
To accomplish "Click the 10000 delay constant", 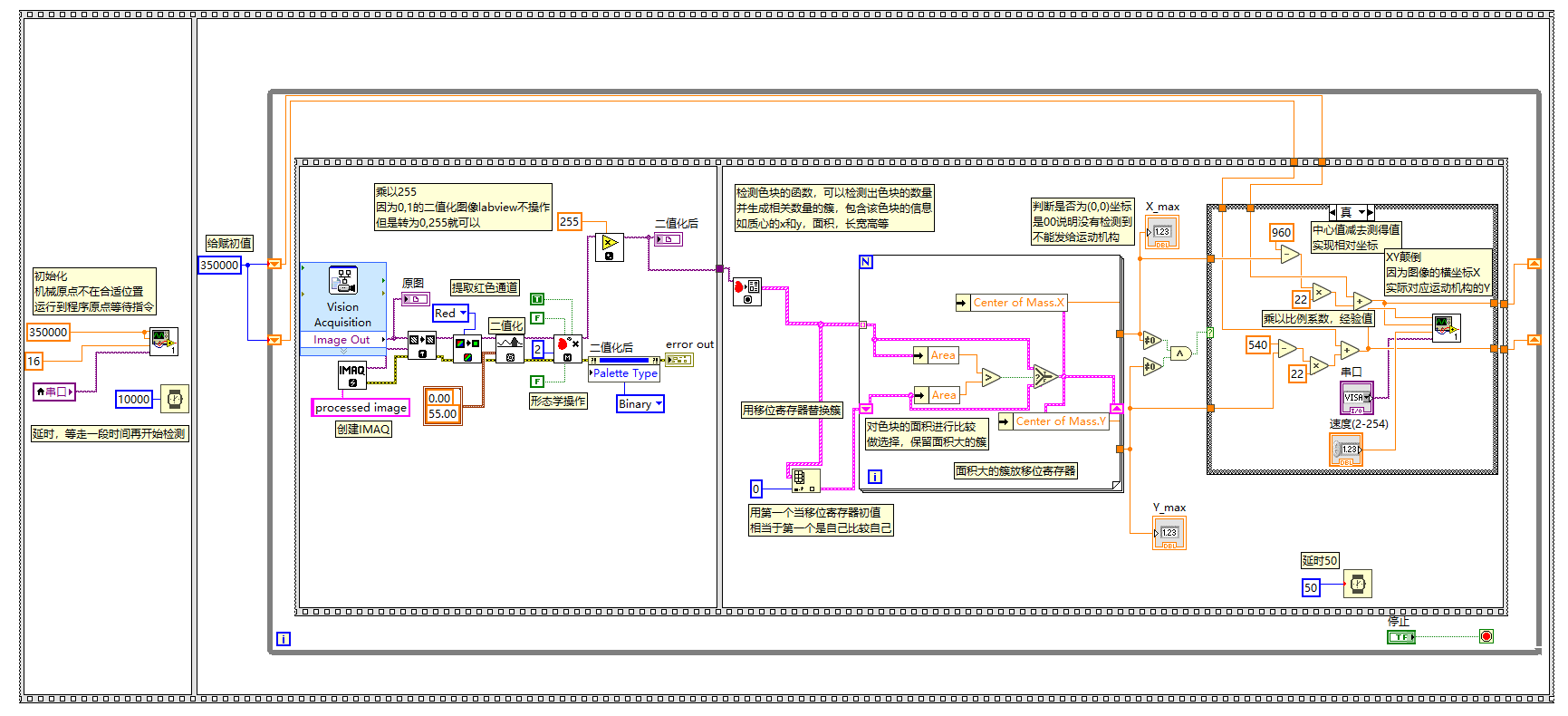I will coord(134,399).
